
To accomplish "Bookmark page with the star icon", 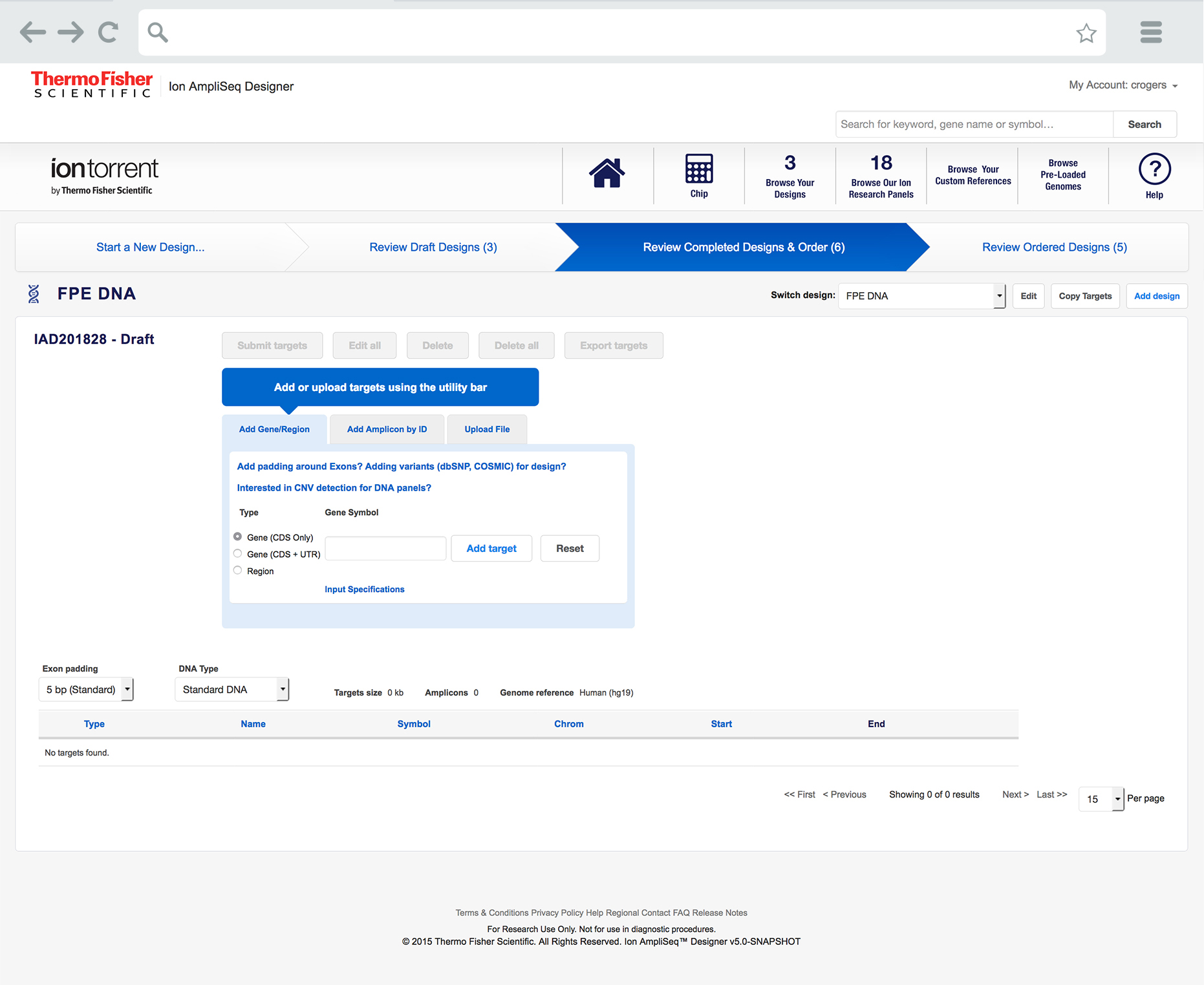I will [1086, 33].
